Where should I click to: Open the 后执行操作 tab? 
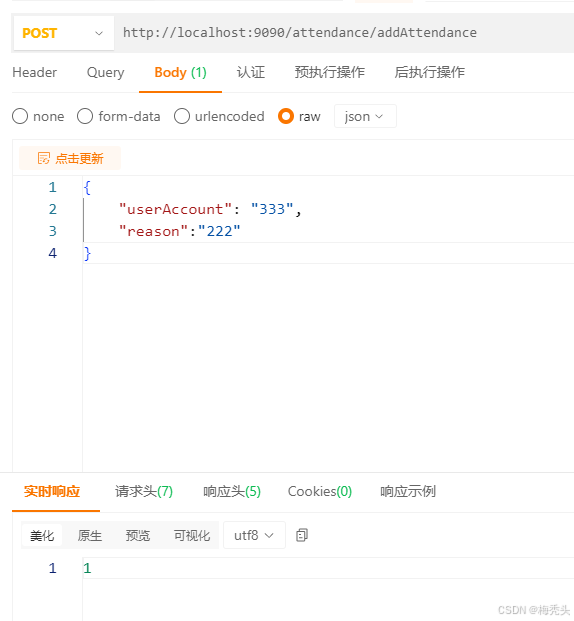click(x=429, y=72)
